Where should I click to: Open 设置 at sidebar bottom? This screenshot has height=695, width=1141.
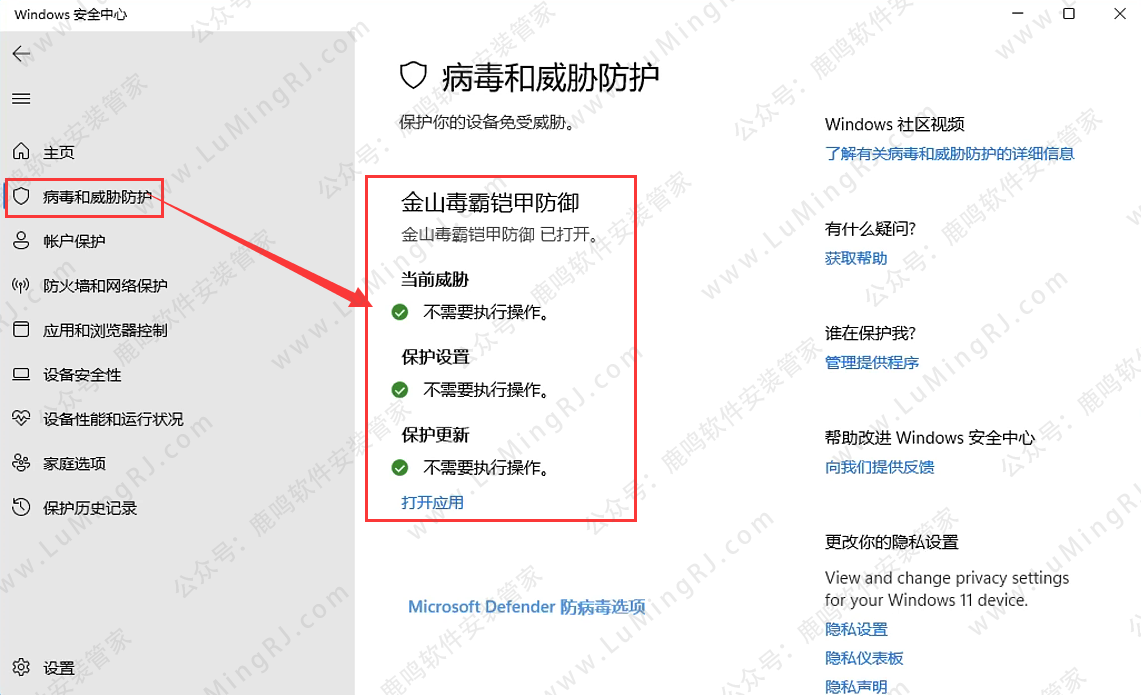point(58,668)
